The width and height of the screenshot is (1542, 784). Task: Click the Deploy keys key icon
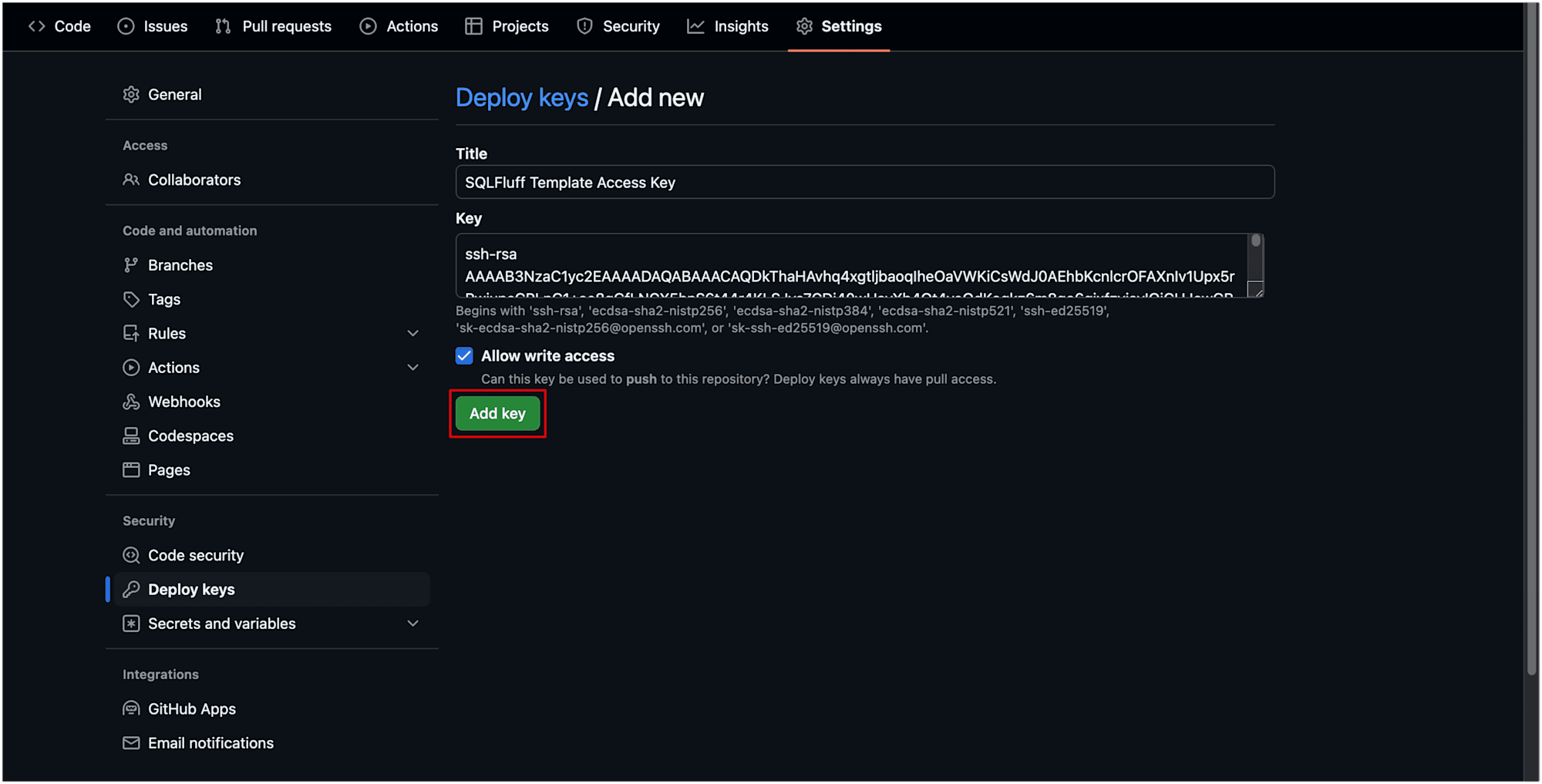tap(131, 589)
